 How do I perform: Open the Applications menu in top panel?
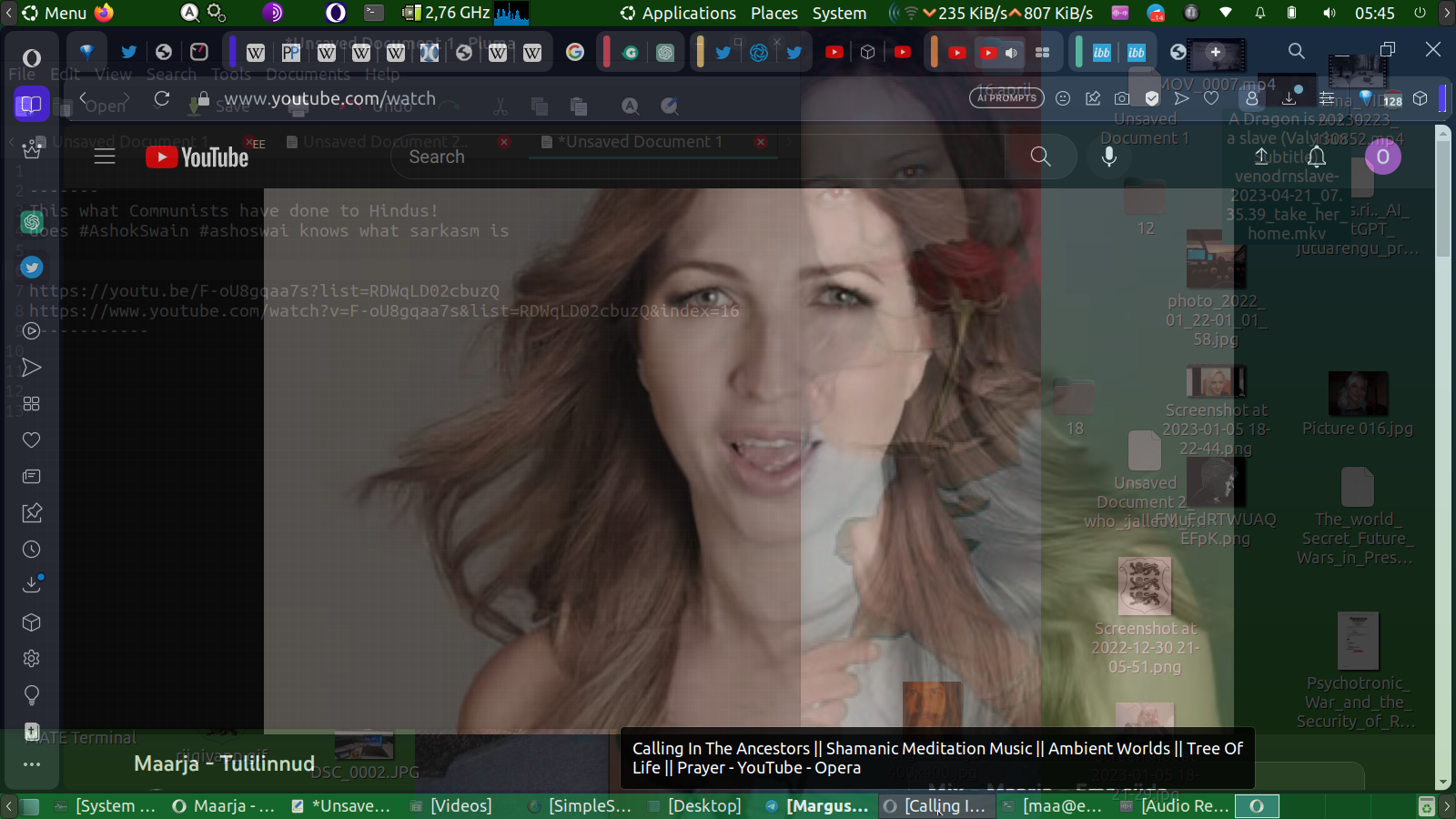pos(678,13)
